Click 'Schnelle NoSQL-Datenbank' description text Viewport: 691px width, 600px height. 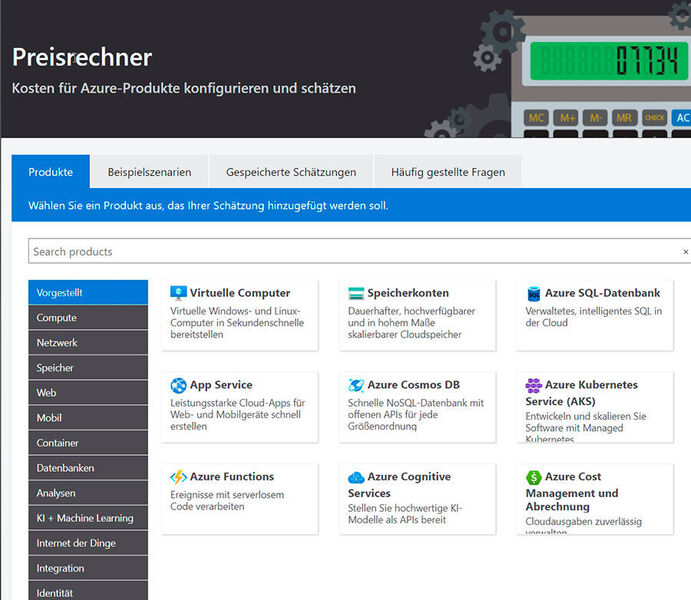416,415
